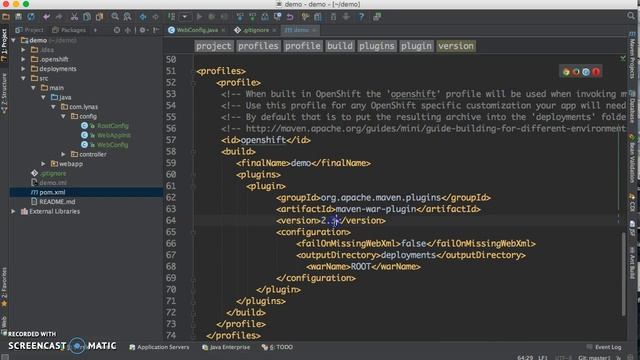640x360 pixels.
Task: Click hide Project panel icon
Action: click(156, 30)
